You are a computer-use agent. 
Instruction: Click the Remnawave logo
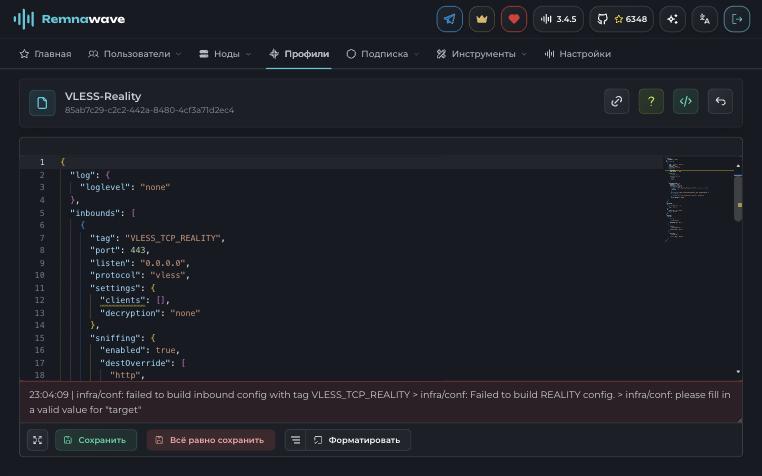pos(69,19)
